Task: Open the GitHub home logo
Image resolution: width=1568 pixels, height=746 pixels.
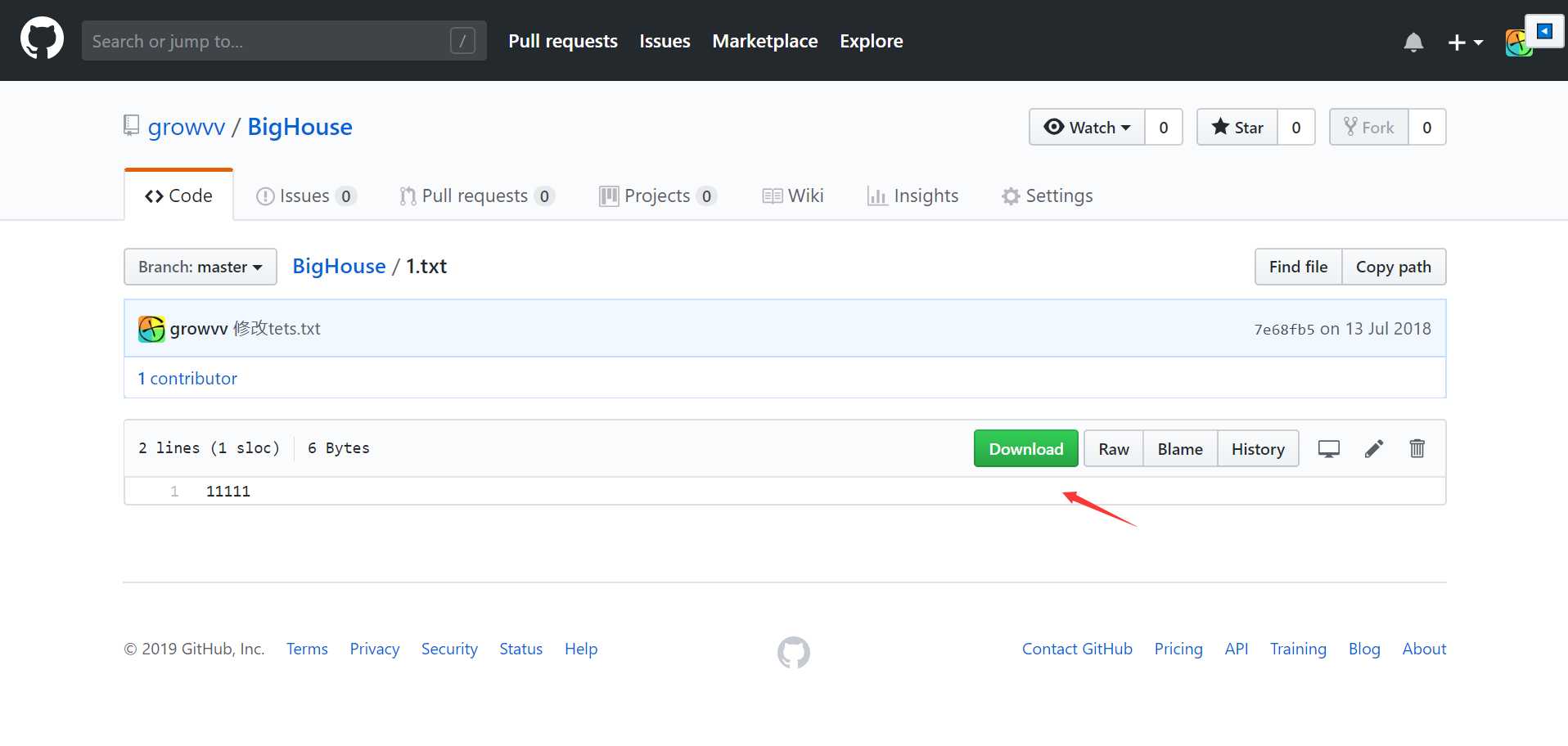Action: pyautogui.click(x=42, y=38)
